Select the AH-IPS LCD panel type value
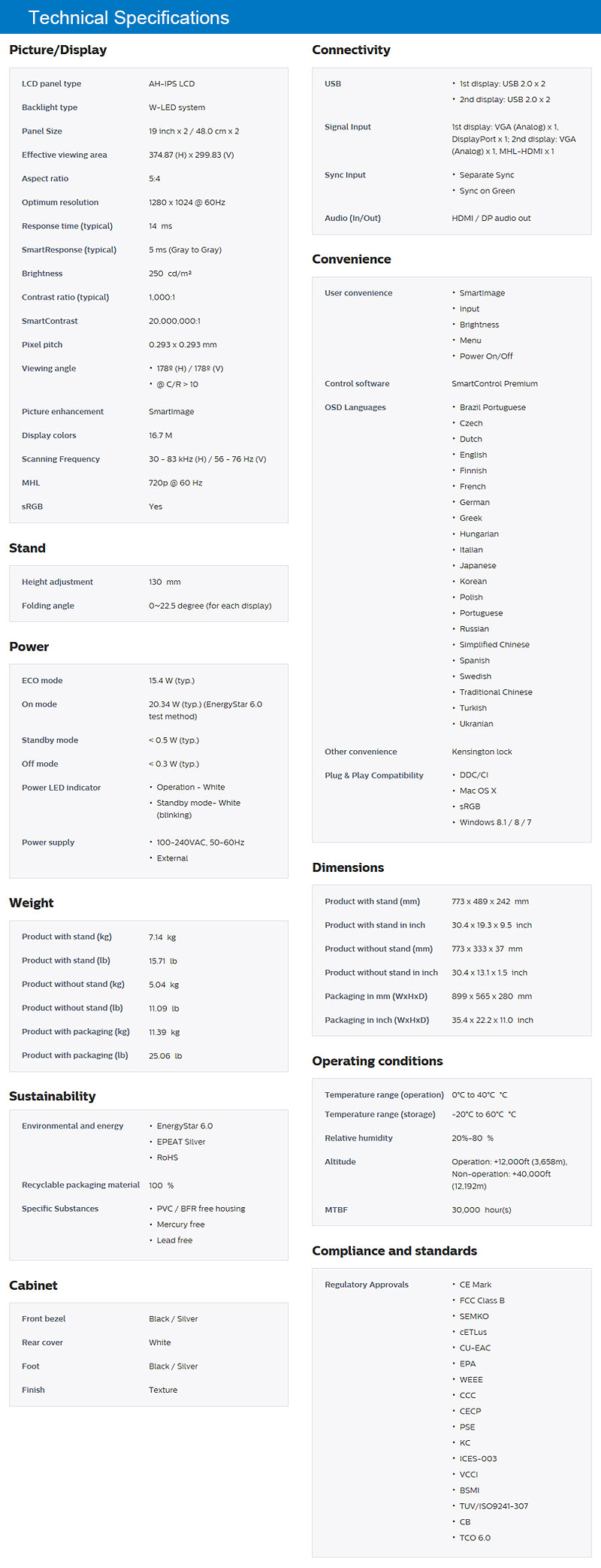Viewport: 601px width, 1568px height. 171,83
